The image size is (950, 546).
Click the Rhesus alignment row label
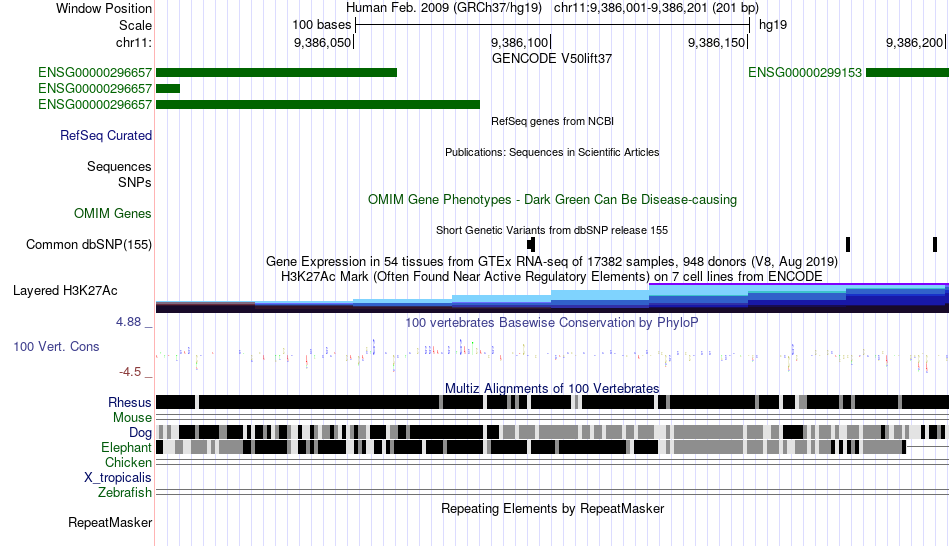coord(130,402)
